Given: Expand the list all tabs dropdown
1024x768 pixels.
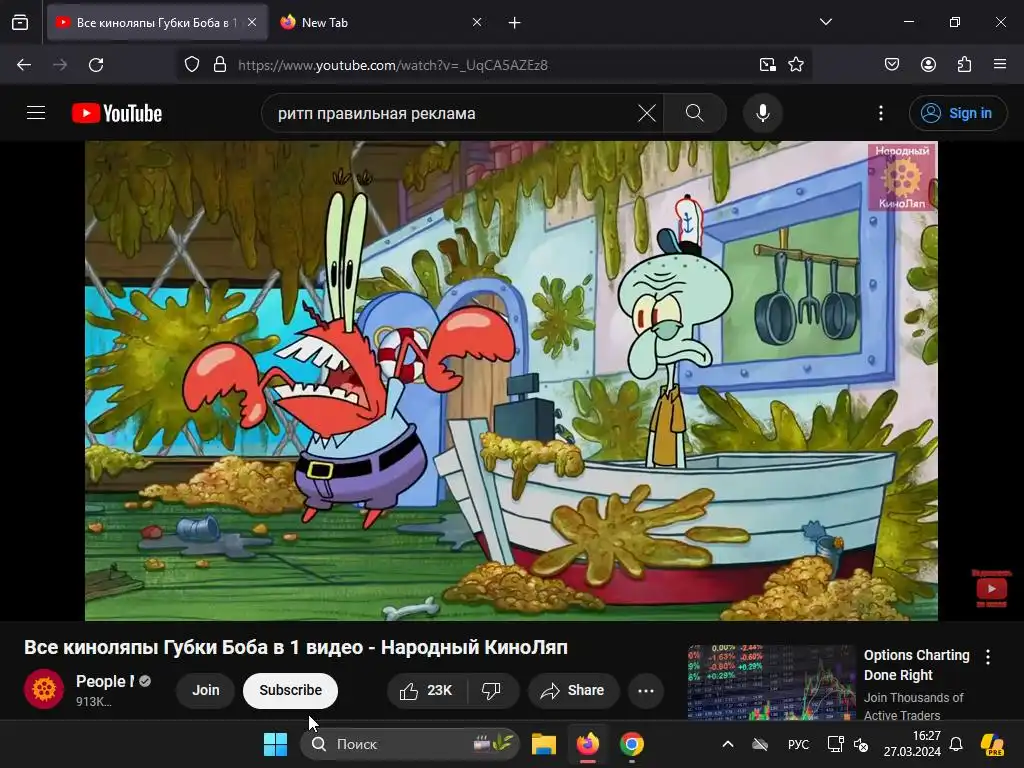Looking at the screenshot, I should 825,22.
